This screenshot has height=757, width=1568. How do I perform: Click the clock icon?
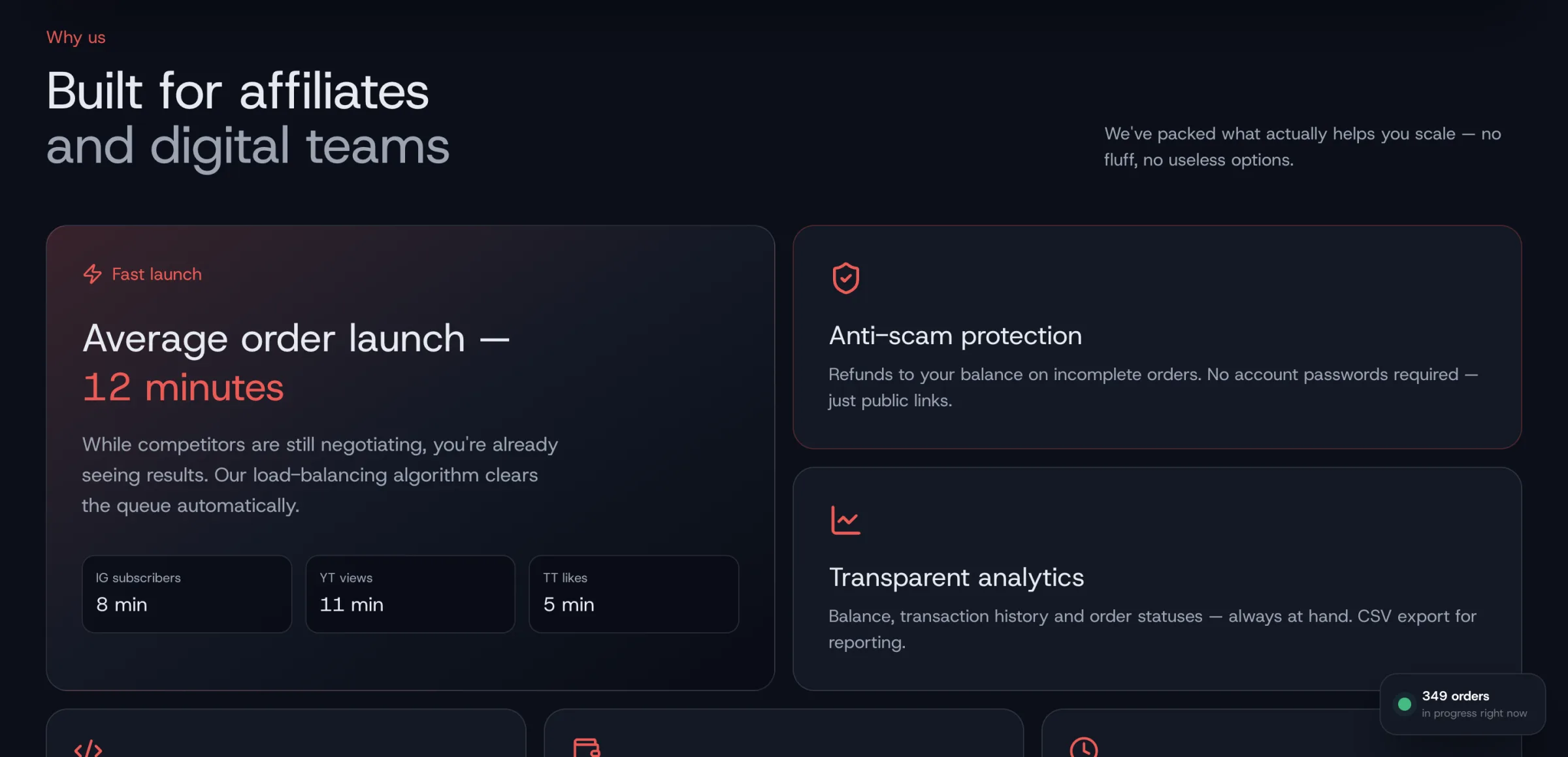point(1083,747)
